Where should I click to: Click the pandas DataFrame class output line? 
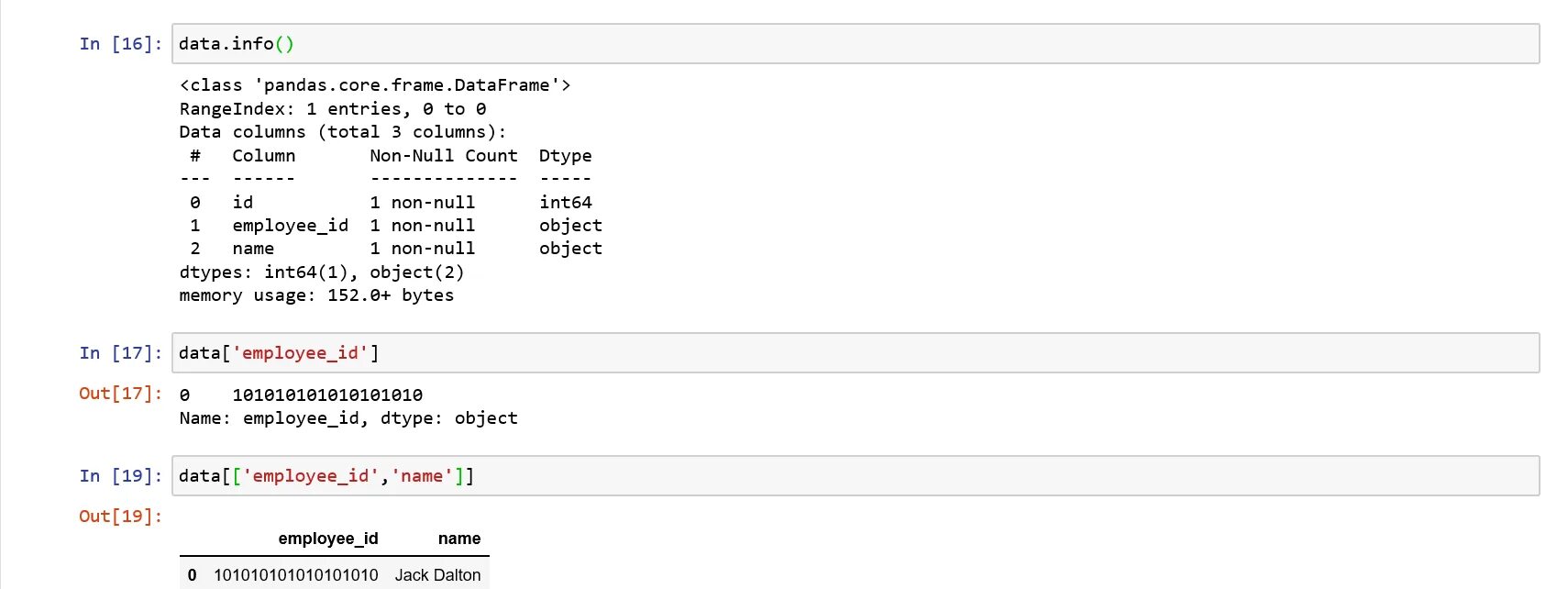point(375,85)
